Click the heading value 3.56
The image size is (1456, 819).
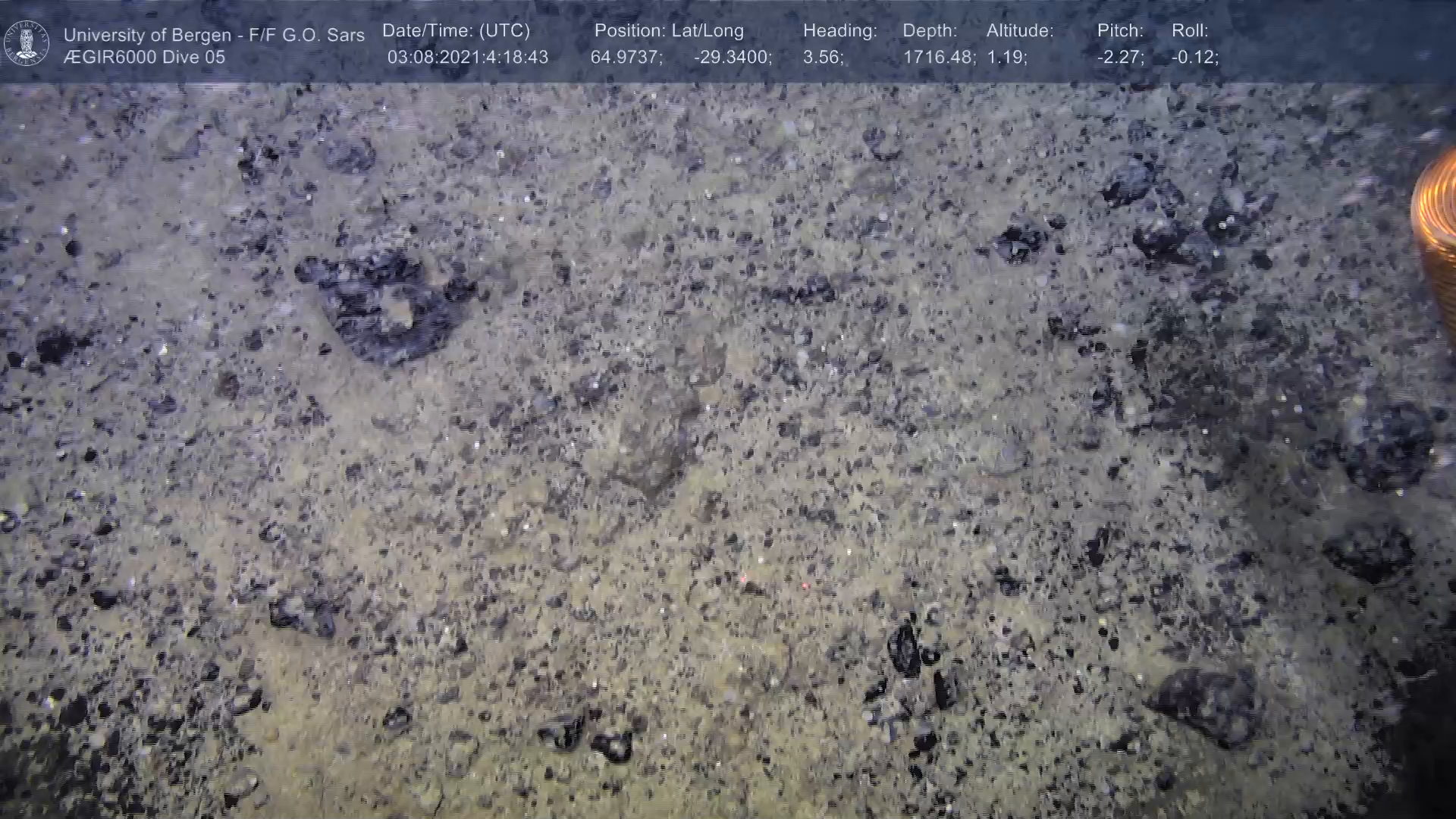[x=822, y=58]
